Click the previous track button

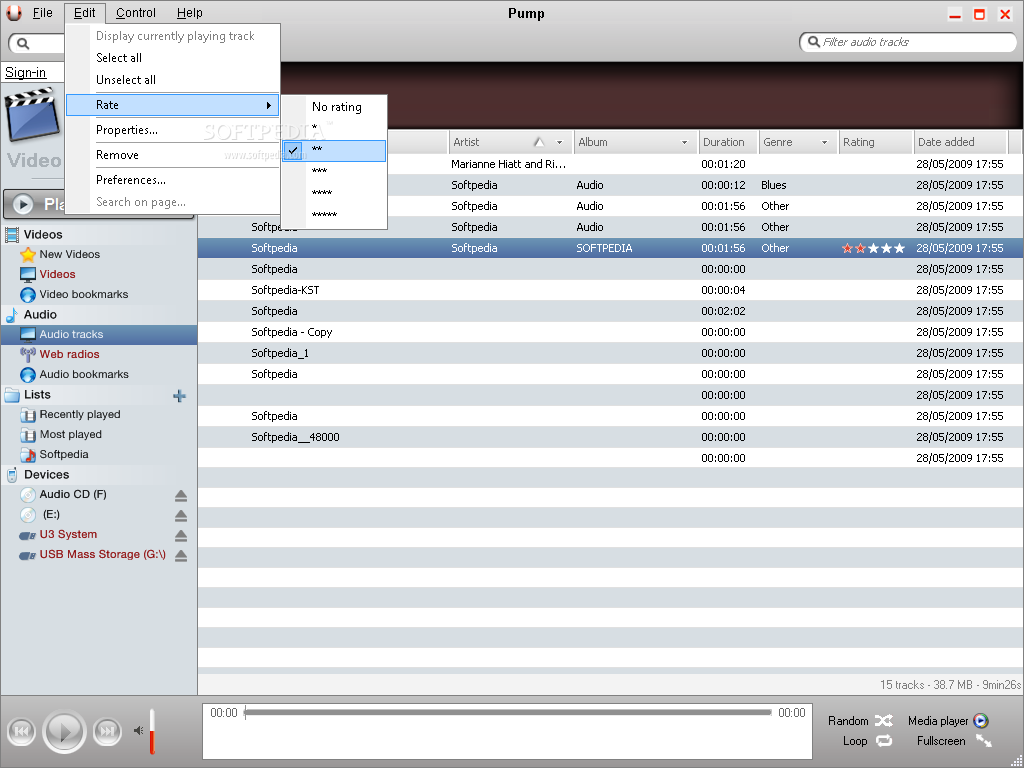[22, 731]
